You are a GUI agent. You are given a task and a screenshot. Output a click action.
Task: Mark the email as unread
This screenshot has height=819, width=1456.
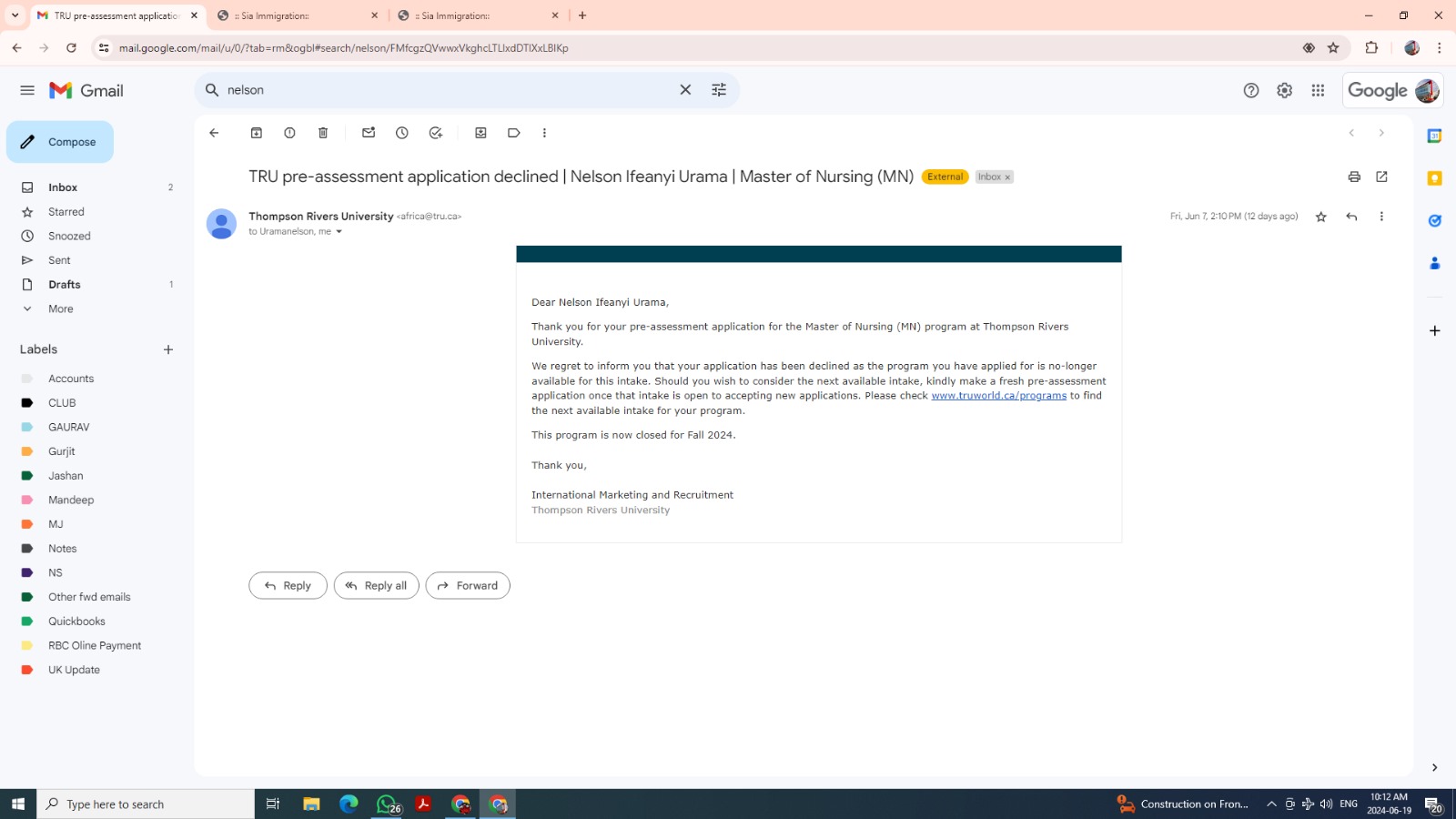click(369, 133)
